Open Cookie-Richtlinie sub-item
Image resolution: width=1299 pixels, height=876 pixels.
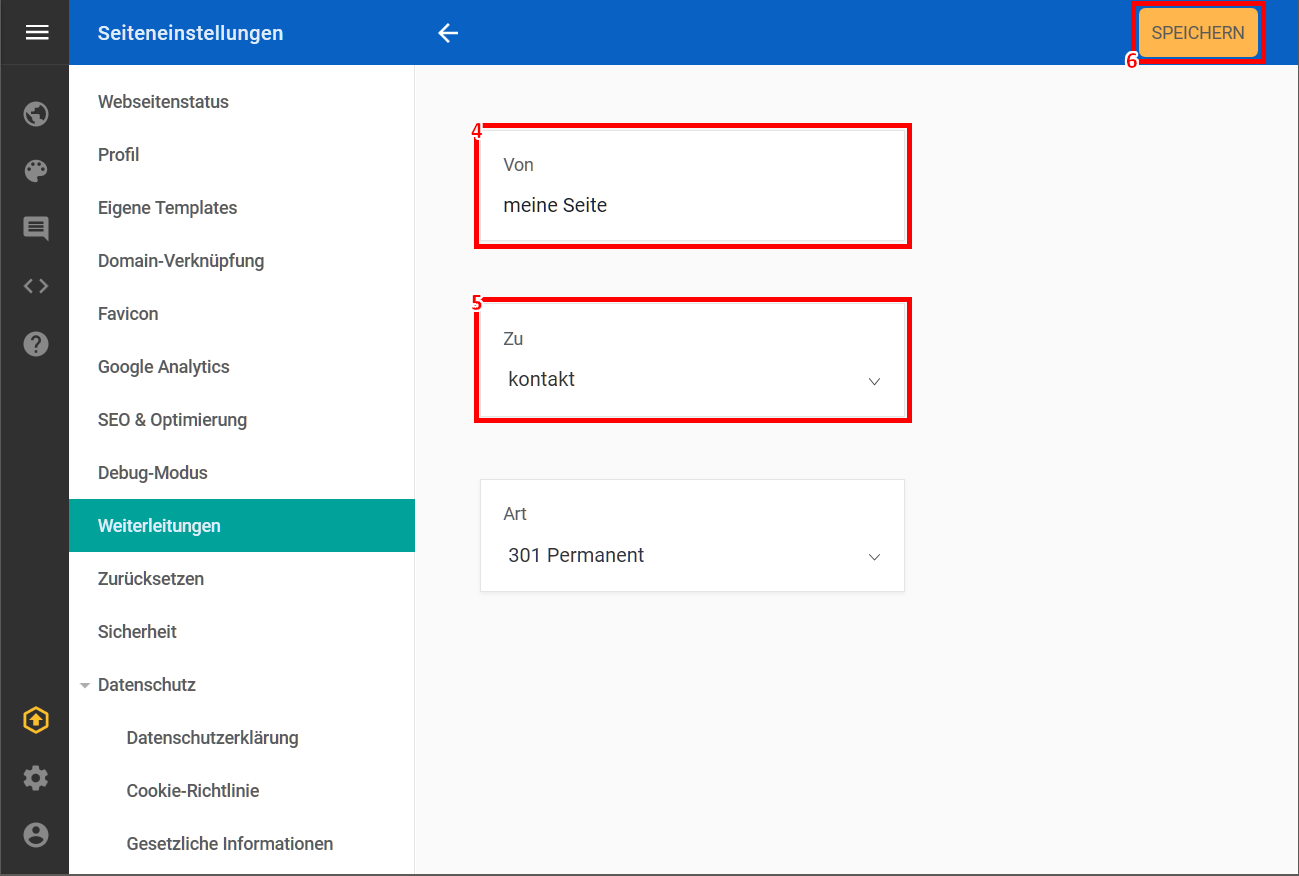point(193,791)
